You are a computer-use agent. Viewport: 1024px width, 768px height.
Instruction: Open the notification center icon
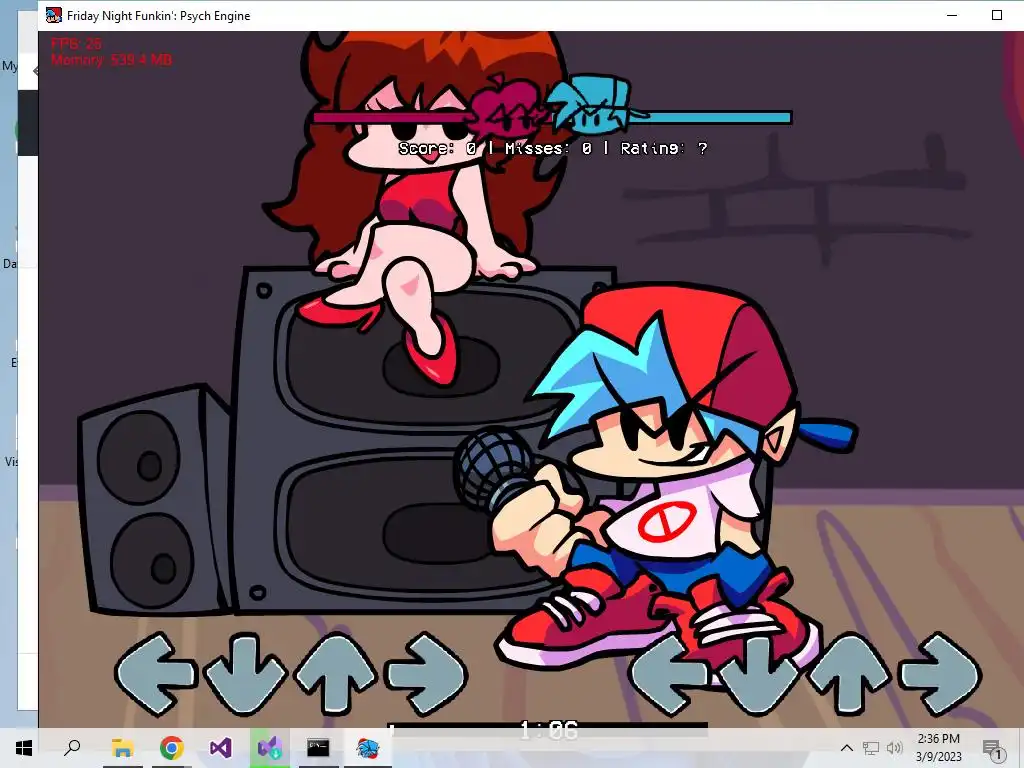pos(992,750)
